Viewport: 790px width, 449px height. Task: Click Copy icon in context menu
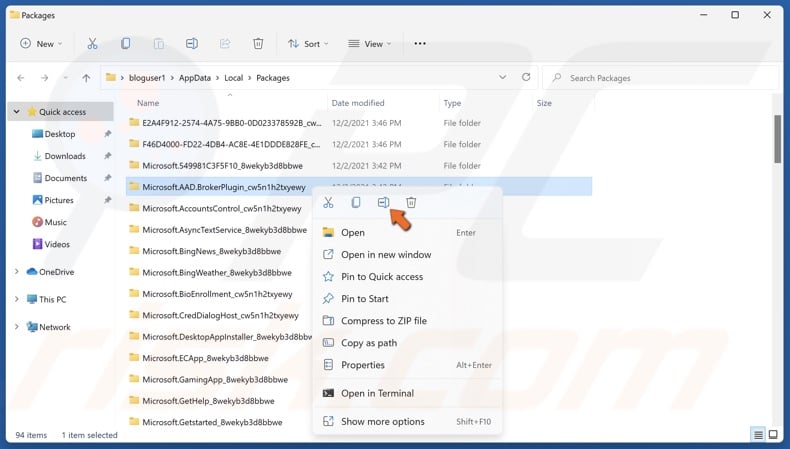[x=356, y=203]
